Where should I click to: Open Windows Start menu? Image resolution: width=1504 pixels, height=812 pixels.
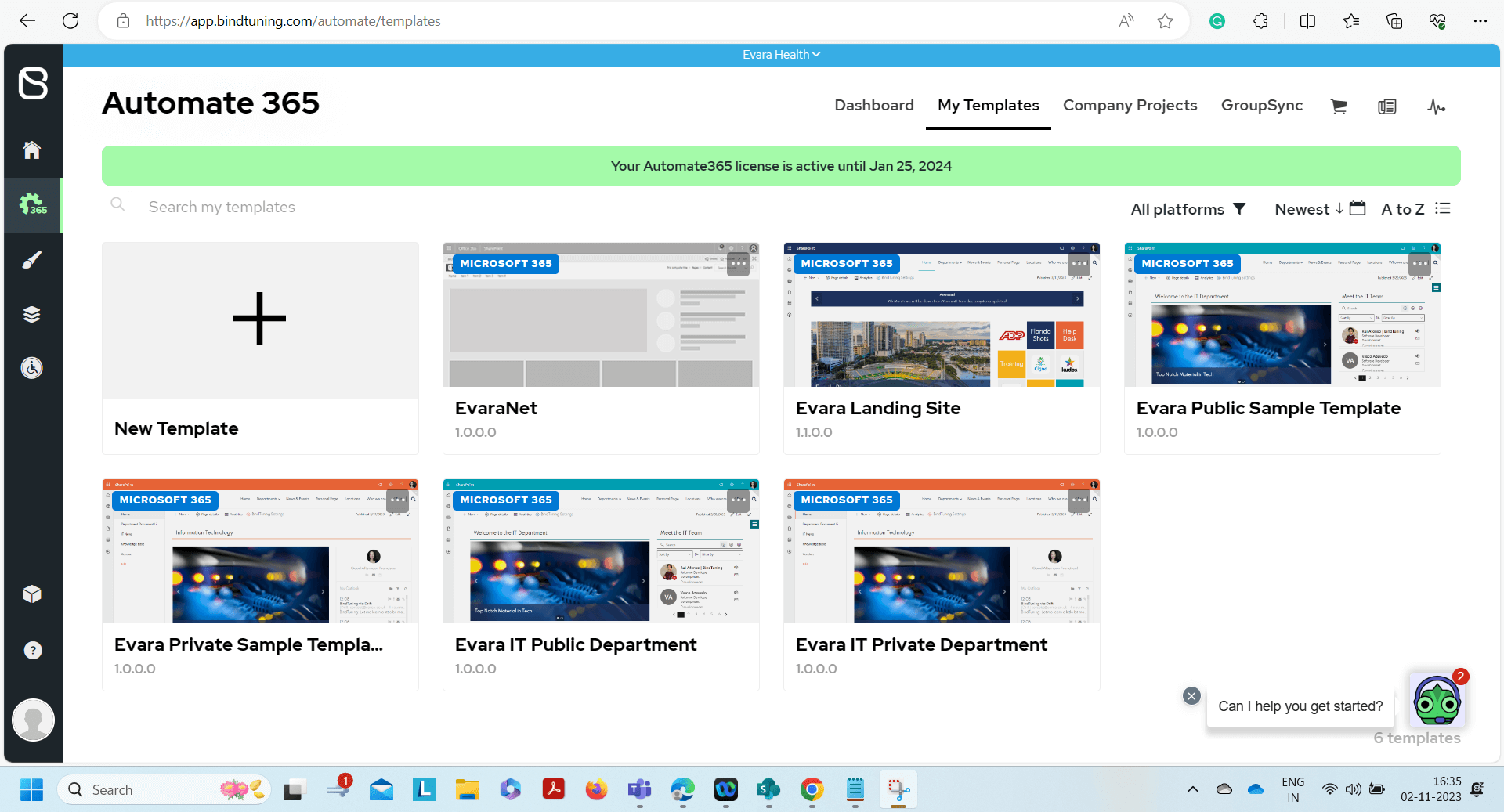(31, 789)
